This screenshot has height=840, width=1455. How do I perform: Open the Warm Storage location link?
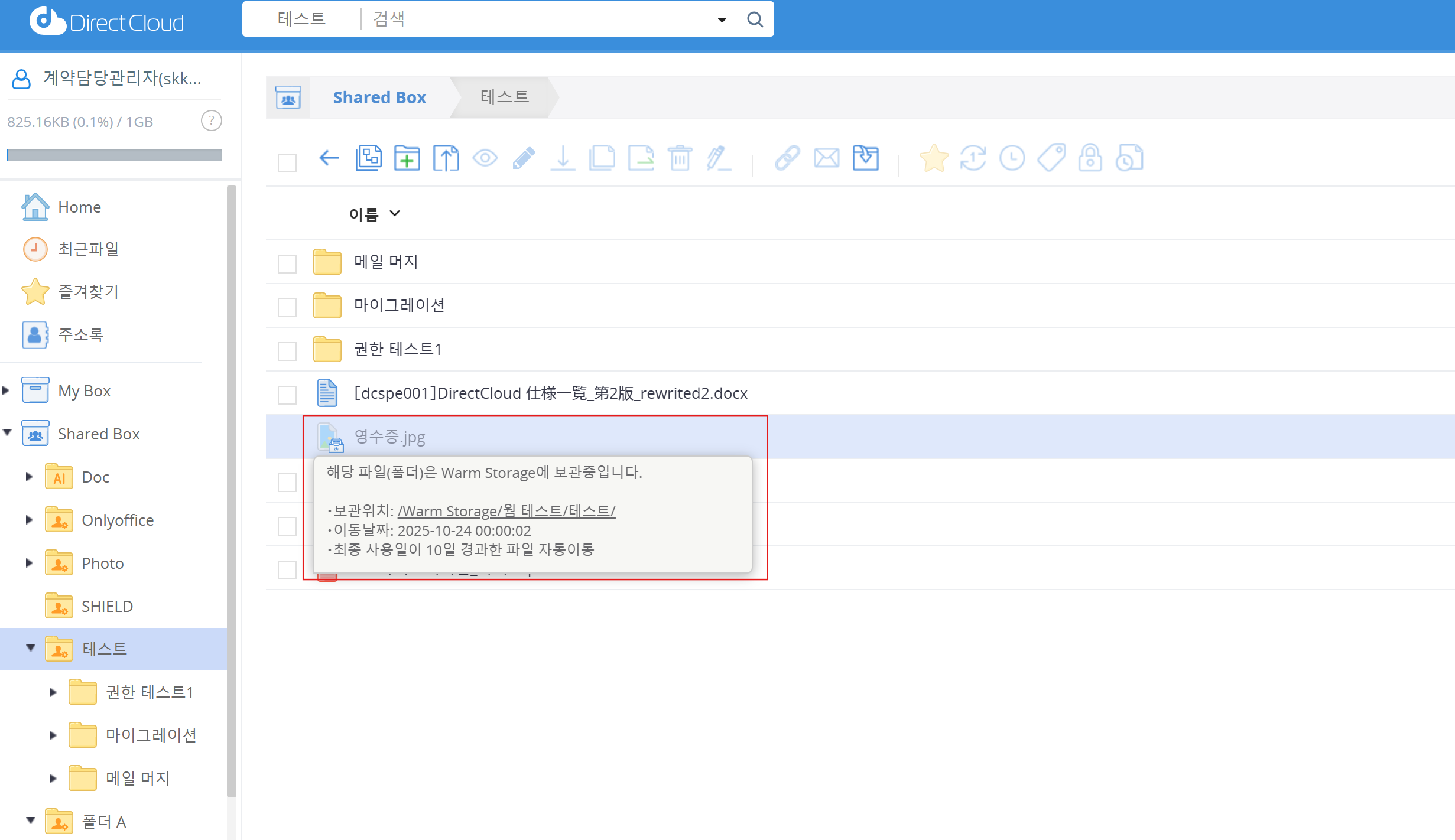pyautogui.click(x=506, y=511)
